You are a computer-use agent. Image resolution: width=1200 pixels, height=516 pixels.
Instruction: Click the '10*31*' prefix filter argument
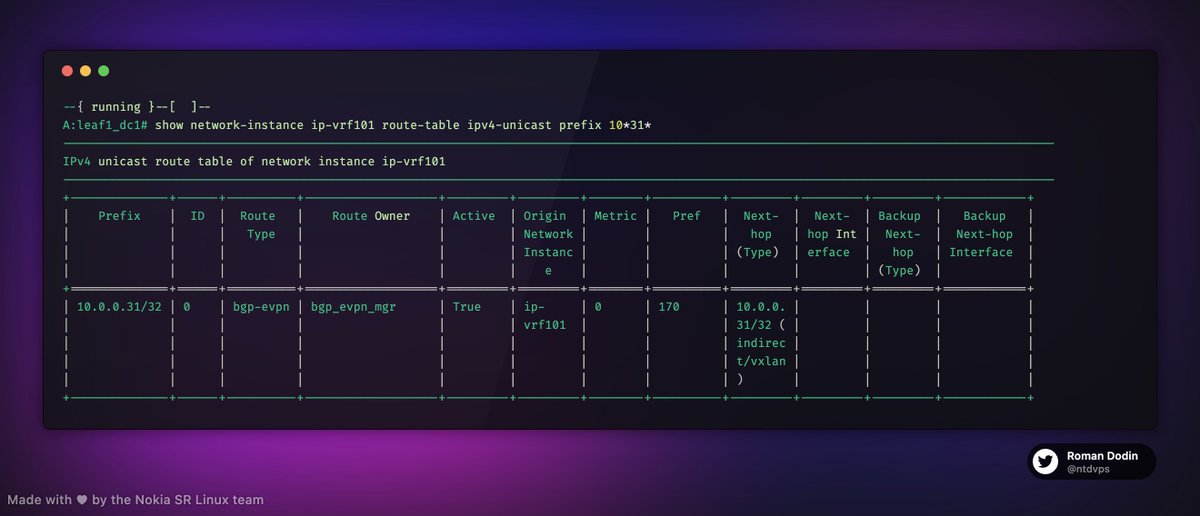[x=631, y=125]
